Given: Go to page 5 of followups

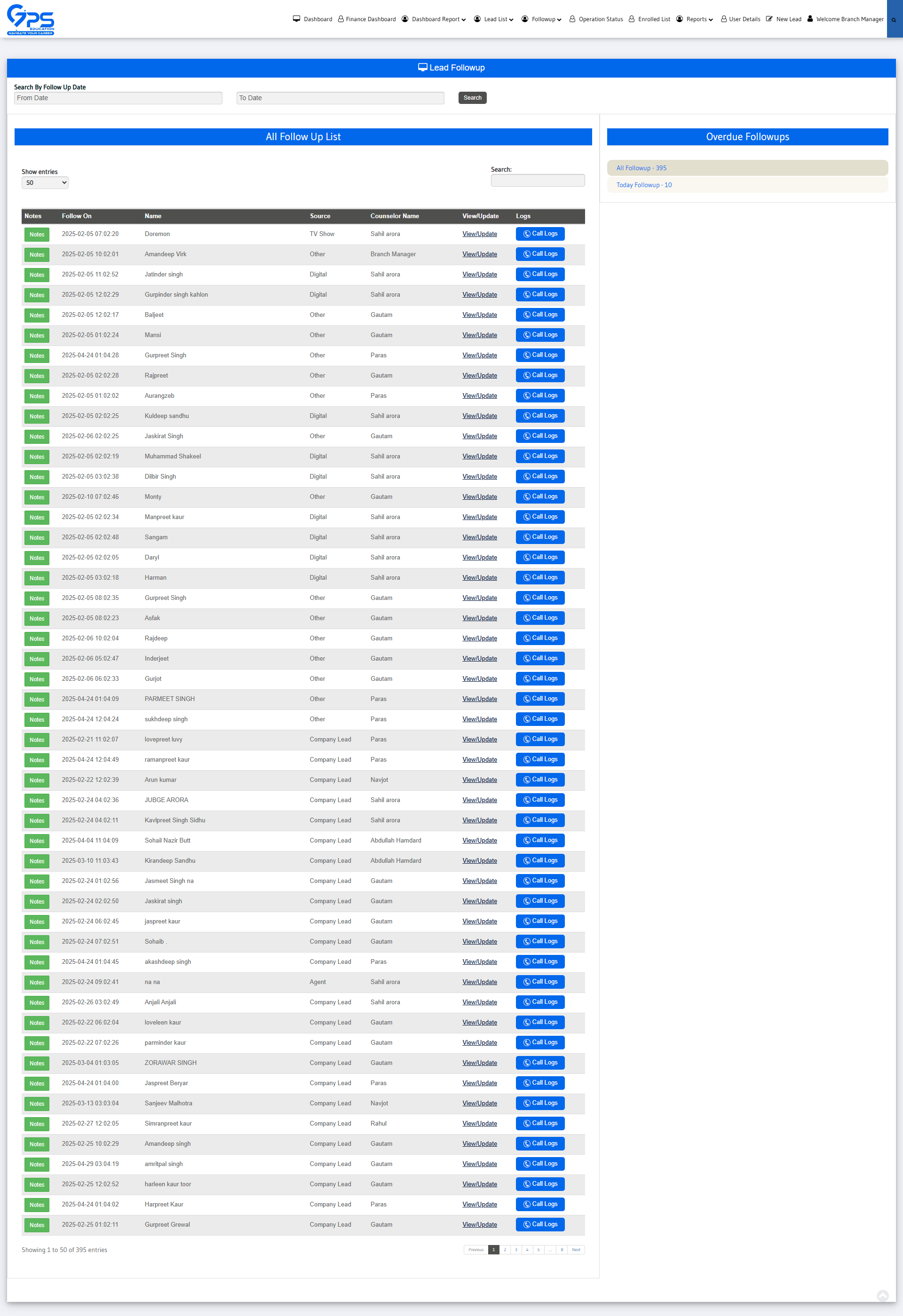Looking at the screenshot, I should click(538, 1250).
